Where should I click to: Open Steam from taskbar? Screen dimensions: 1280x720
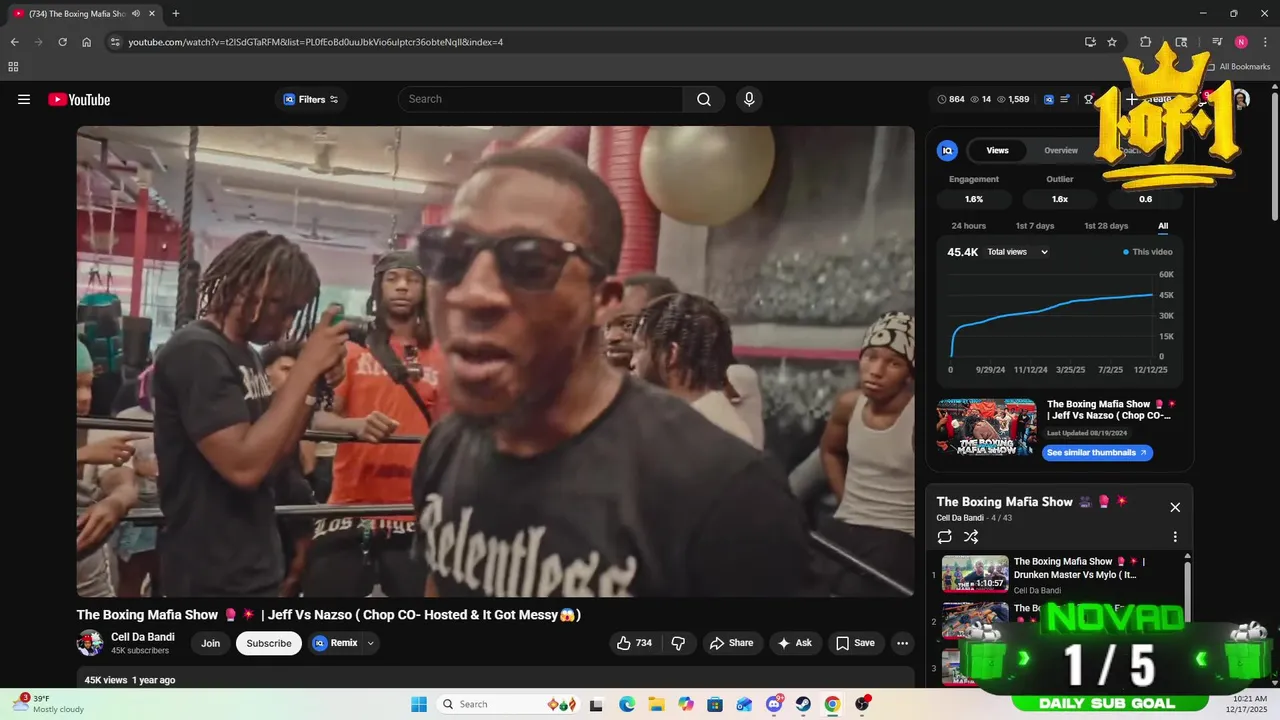[803, 704]
